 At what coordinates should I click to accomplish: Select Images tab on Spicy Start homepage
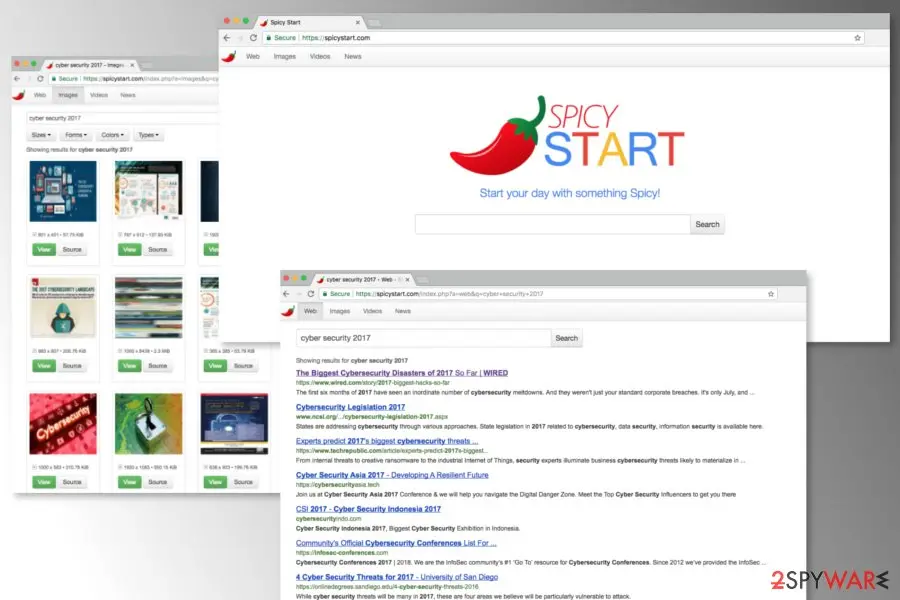(285, 56)
